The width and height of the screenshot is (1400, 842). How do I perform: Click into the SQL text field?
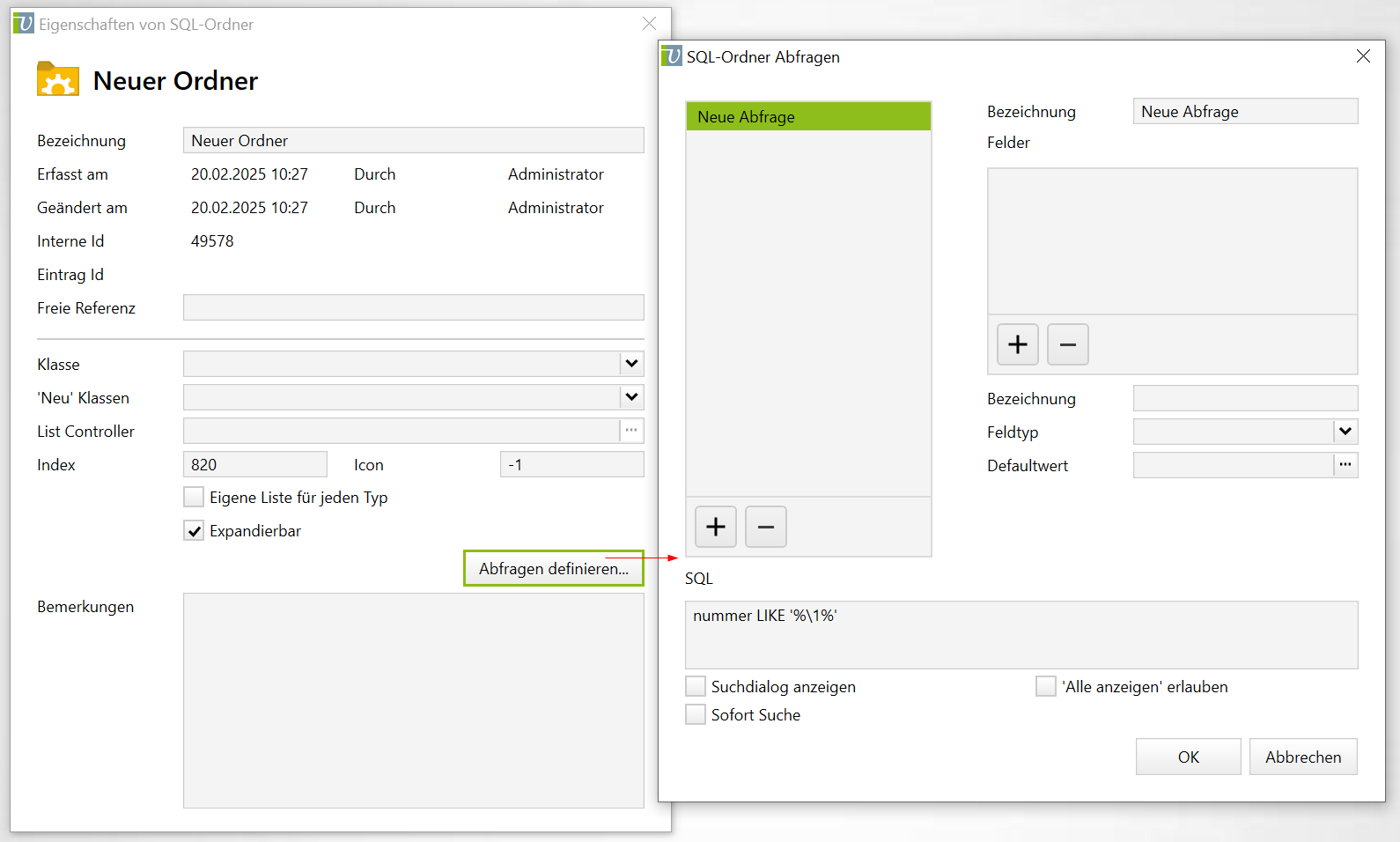tap(1021, 635)
